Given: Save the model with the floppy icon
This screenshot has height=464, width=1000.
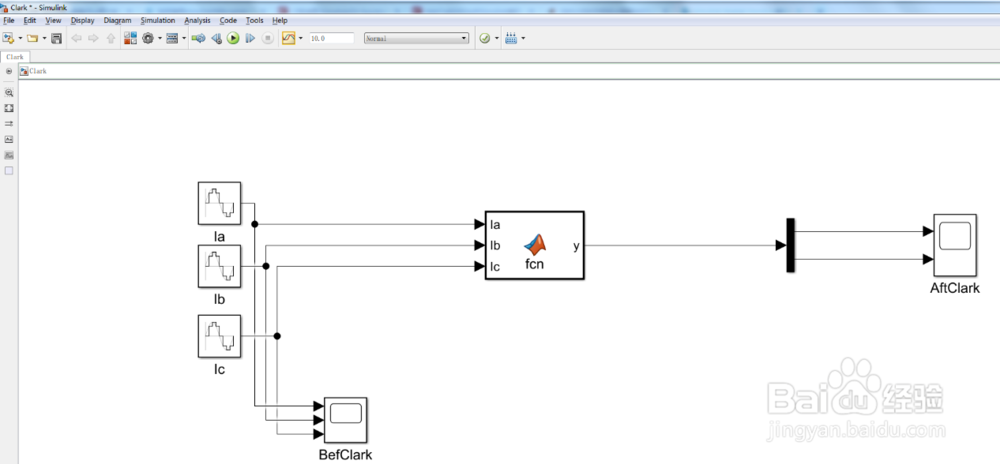Looking at the screenshot, I should click(x=56, y=38).
